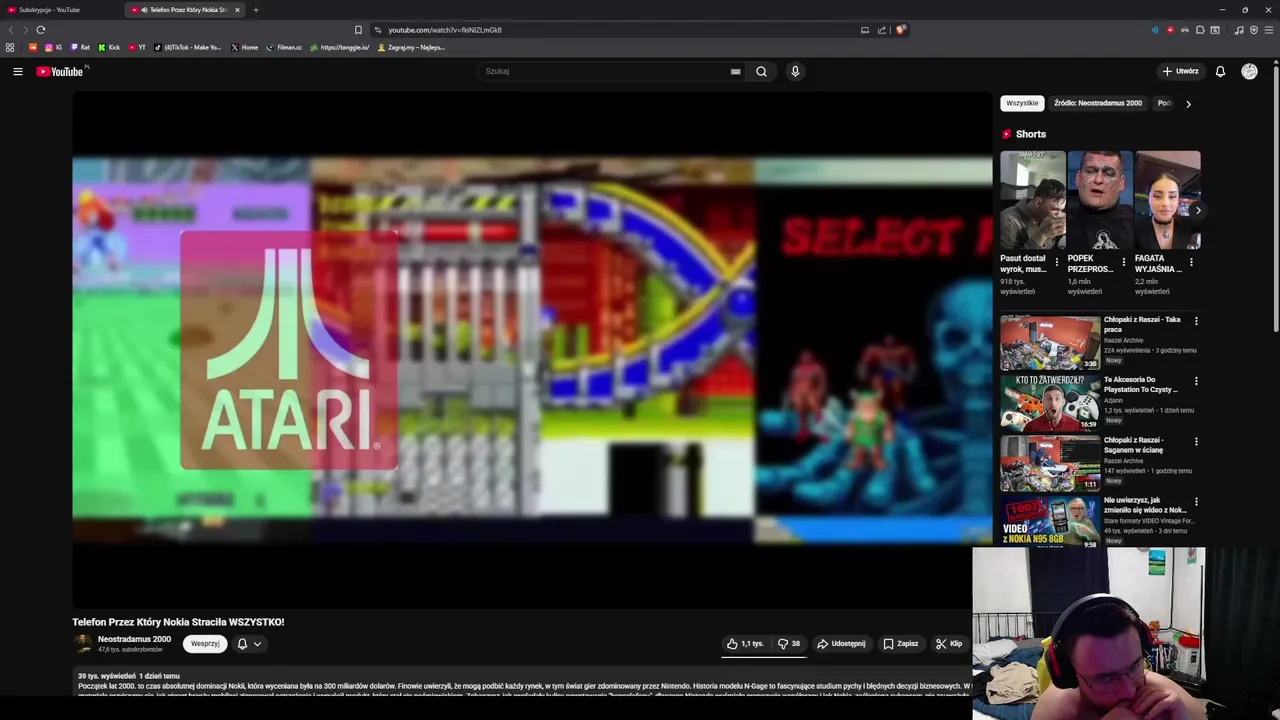Image resolution: width=1280 pixels, height=720 pixels.
Task: Open YouTube notifications bell
Action: tap(1220, 71)
